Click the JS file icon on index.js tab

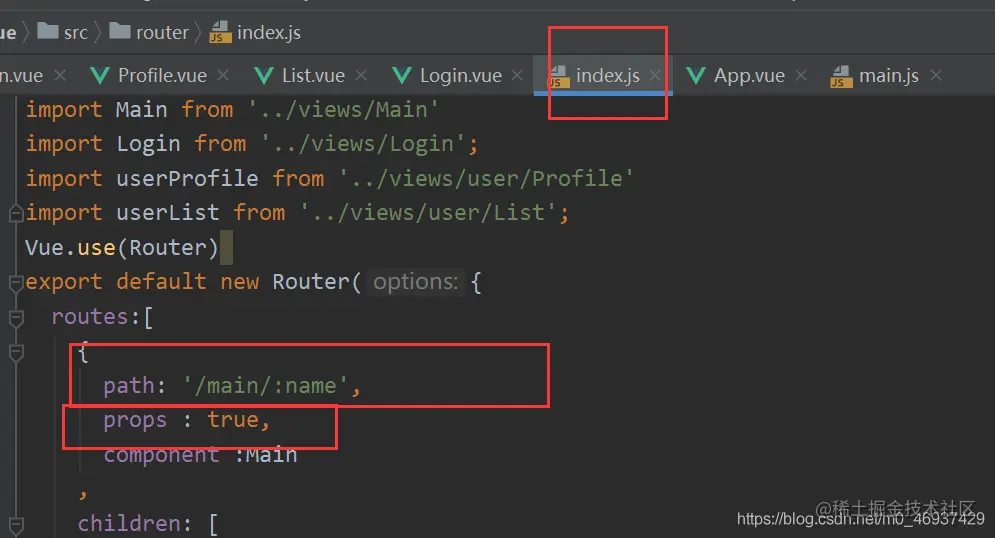click(558, 76)
